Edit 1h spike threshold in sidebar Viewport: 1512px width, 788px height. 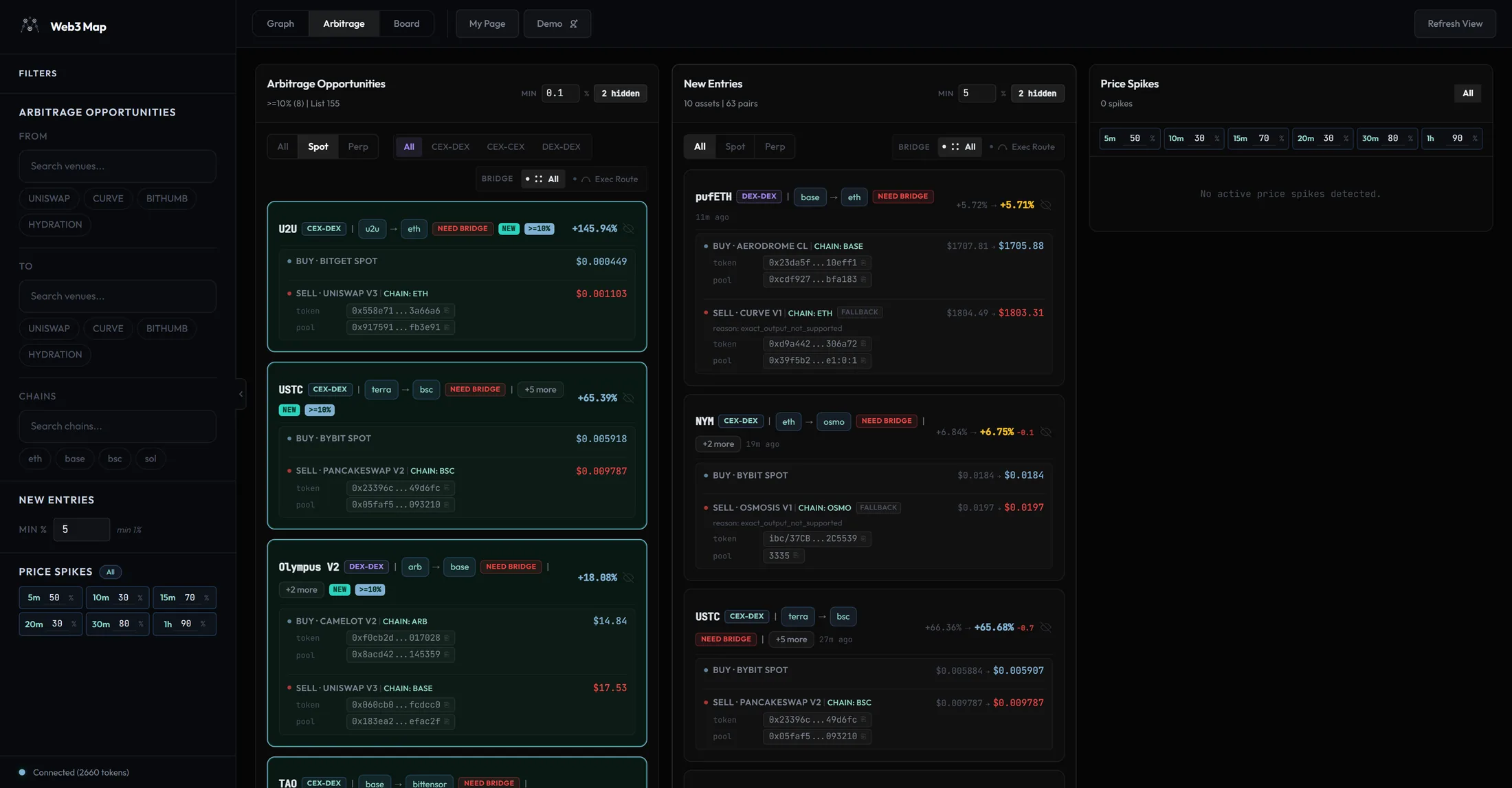[186, 624]
